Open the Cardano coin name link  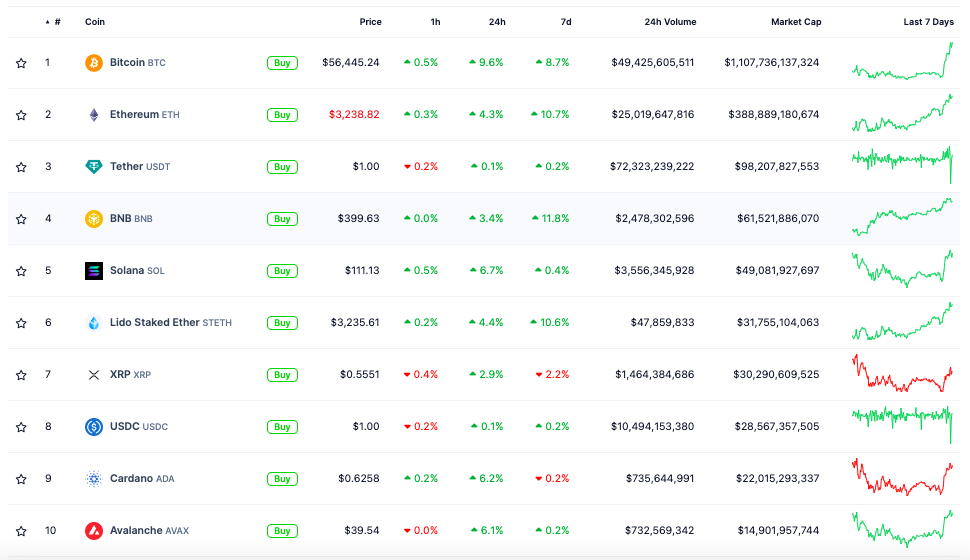tap(130, 479)
